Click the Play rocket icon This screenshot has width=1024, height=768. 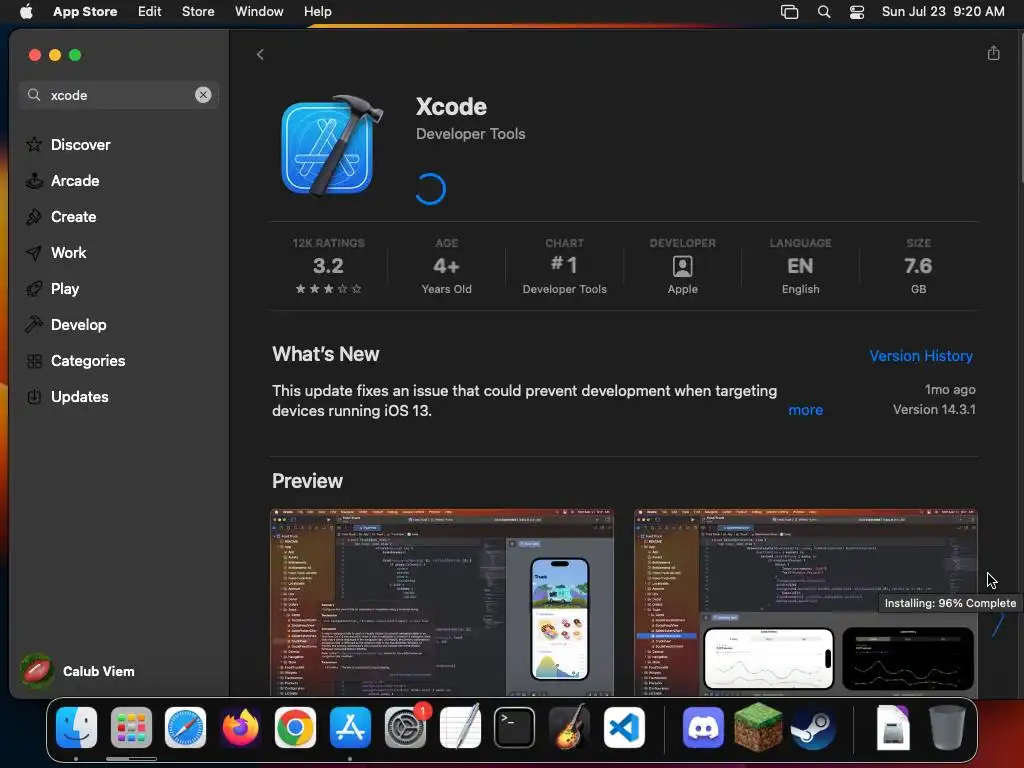pos(34,289)
